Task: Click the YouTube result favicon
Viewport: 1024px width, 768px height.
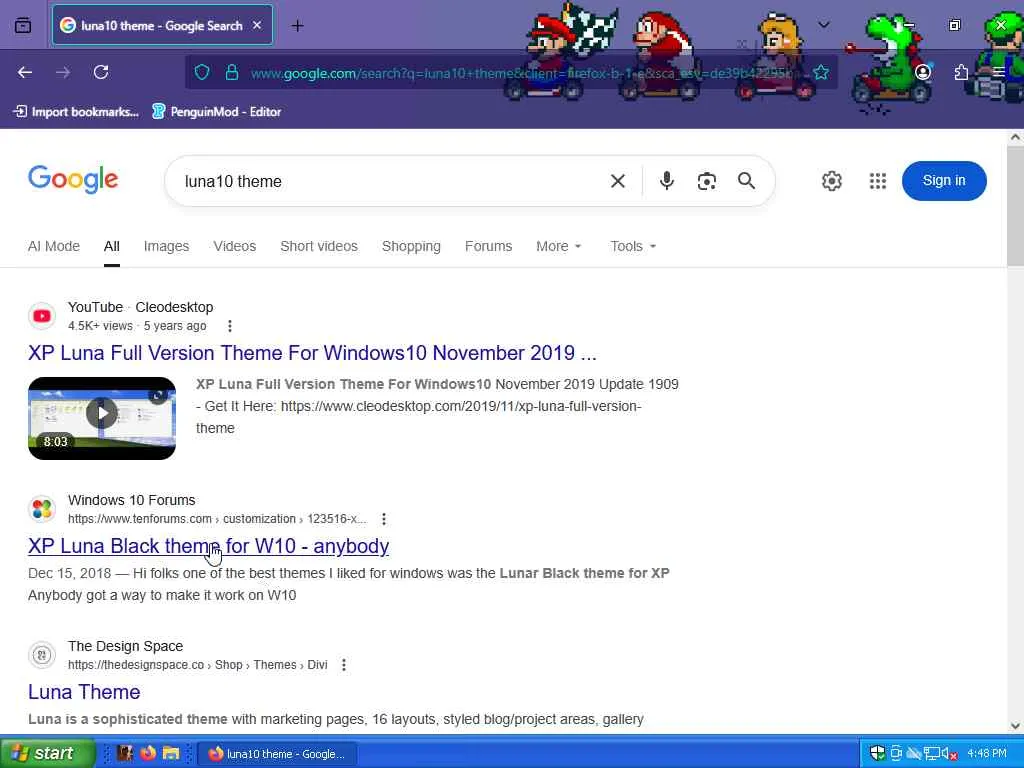Action: [x=42, y=316]
